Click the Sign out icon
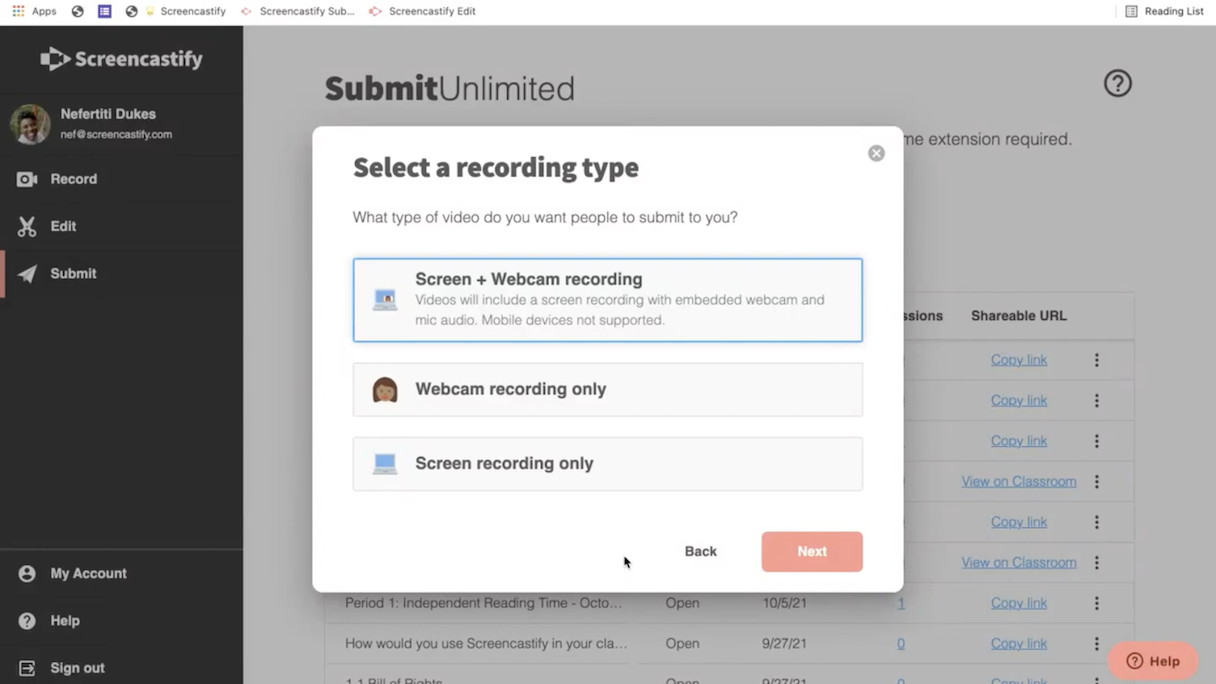Image resolution: width=1216 pixels, height=684 pixels. tap(27, 668)
